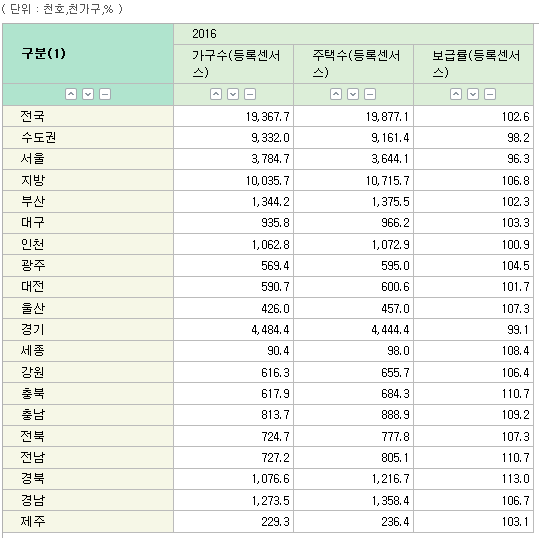Select the 인천 row label
The width and height of the screenshot is (539, 538).
pyautogui.click(x=33, y=244)
